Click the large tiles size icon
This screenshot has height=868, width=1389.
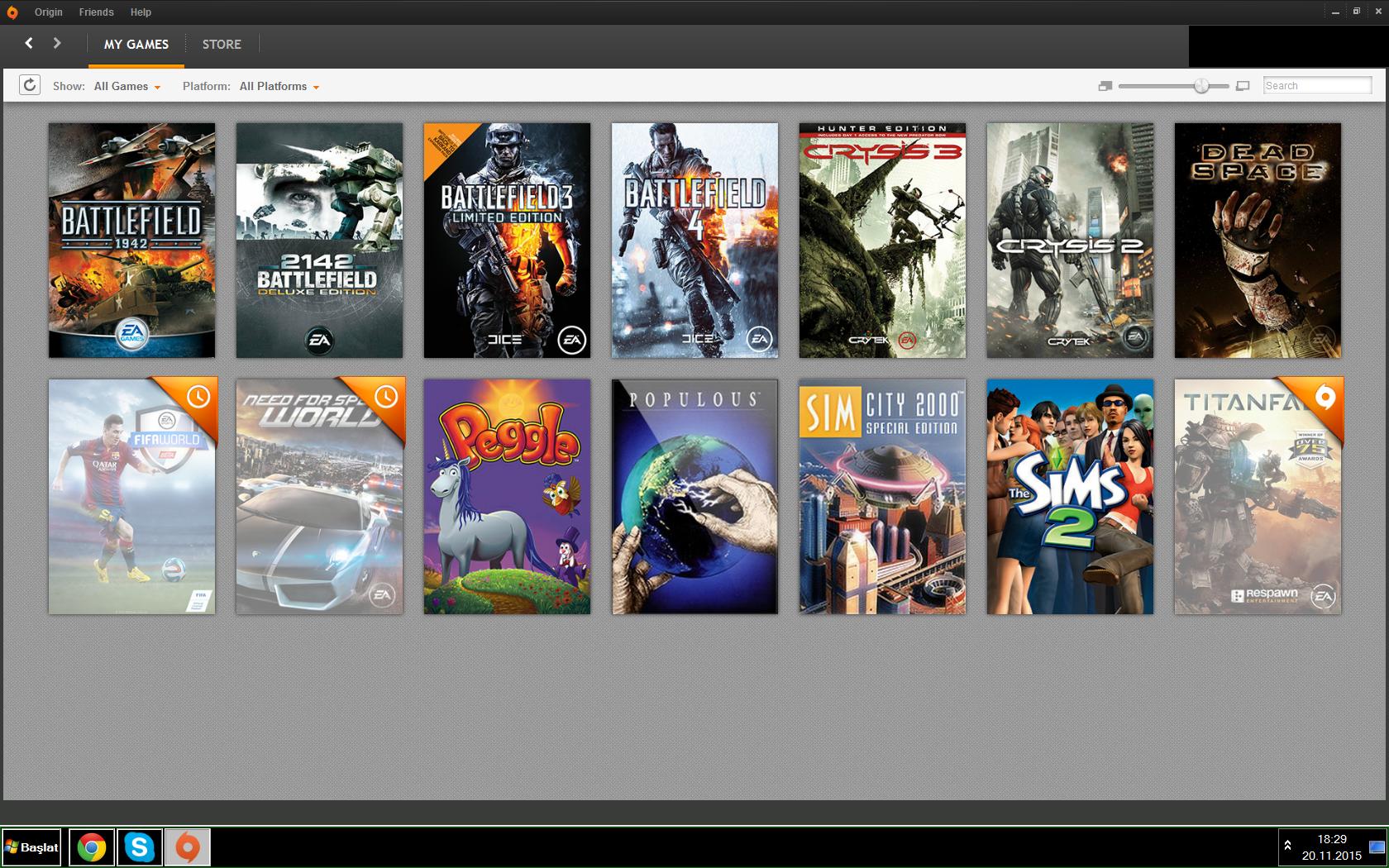1243,86
